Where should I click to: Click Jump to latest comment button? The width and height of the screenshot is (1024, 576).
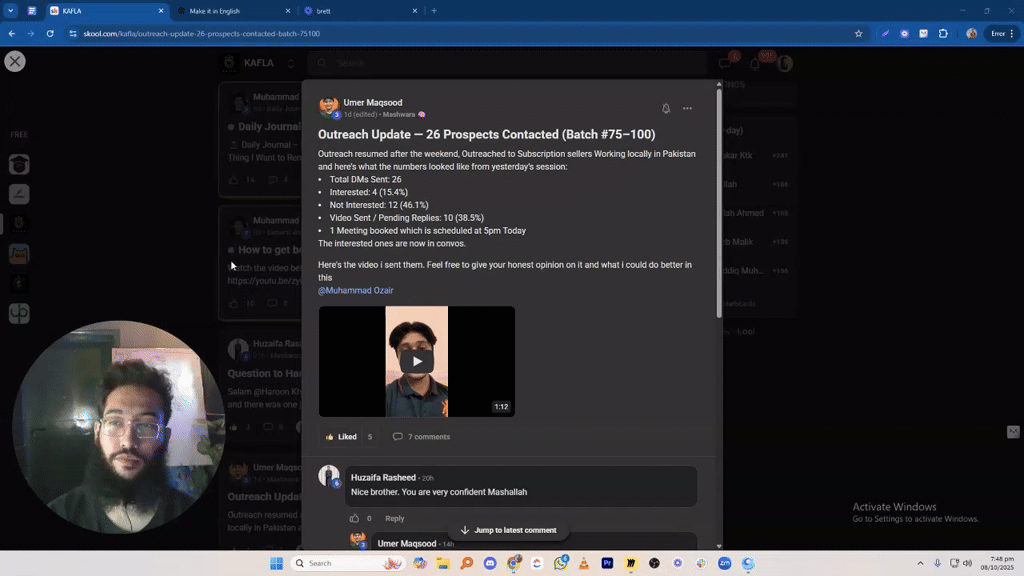(508, 530)
